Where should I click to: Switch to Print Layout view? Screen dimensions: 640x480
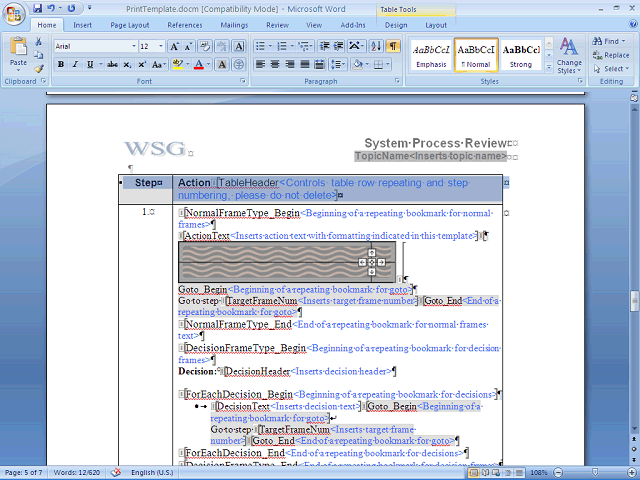473,473
